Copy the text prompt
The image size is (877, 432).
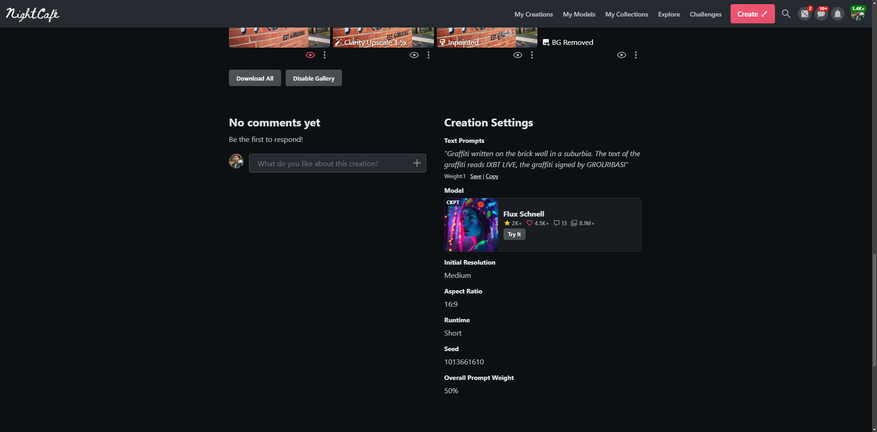coord(492,176)
